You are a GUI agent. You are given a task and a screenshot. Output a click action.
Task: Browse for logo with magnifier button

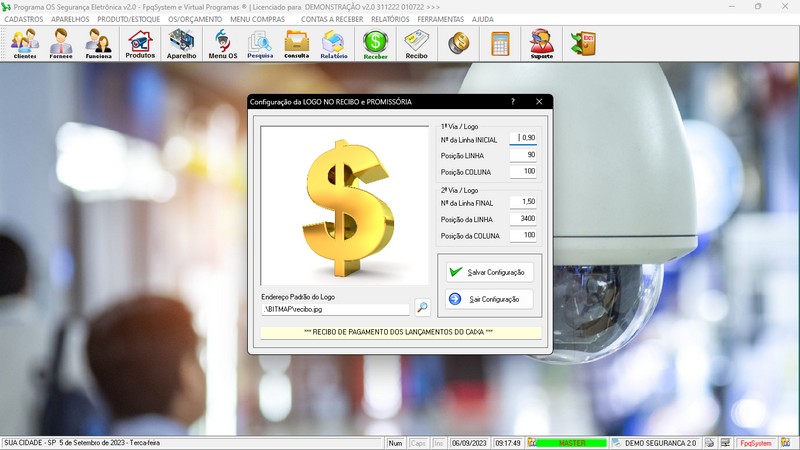[x=423, y=309]
